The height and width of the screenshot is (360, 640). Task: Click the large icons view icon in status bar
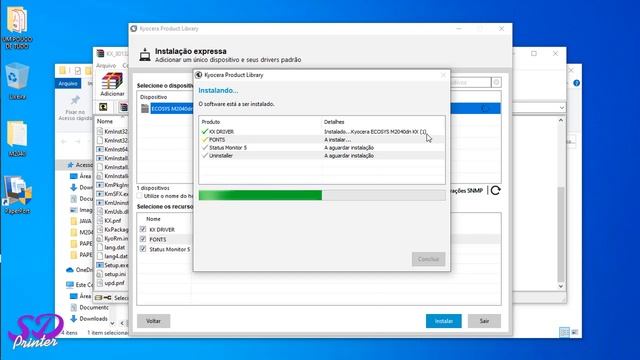[x=575, y=332]
